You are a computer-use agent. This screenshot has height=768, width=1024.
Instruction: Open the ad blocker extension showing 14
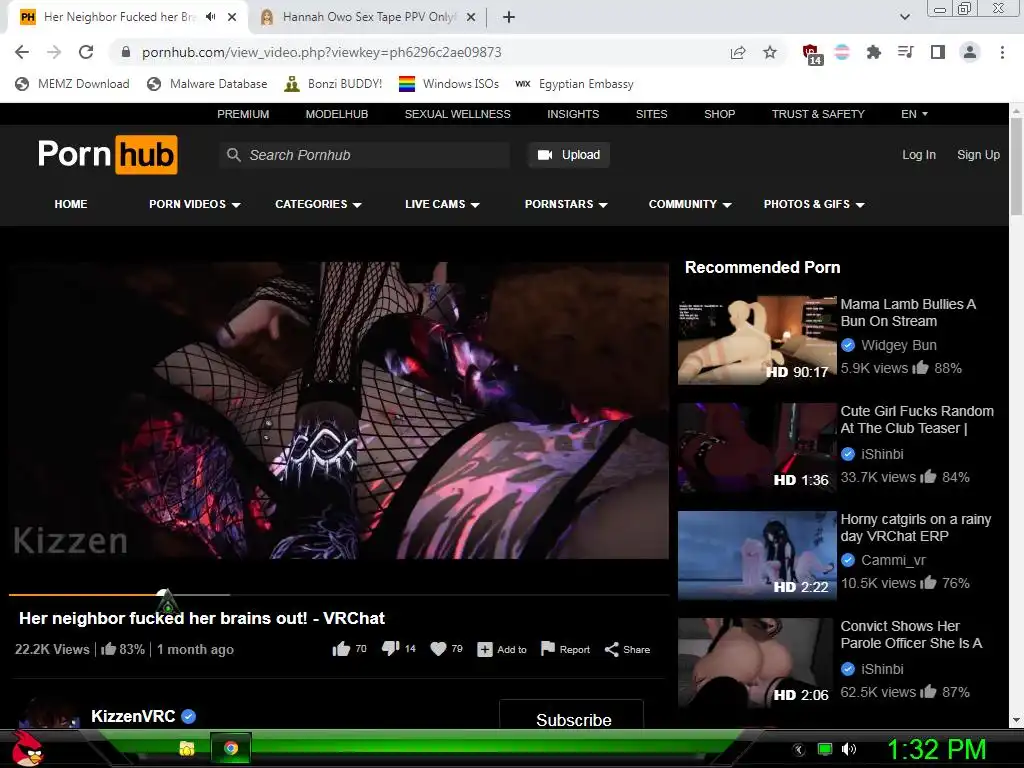[812, 54]
